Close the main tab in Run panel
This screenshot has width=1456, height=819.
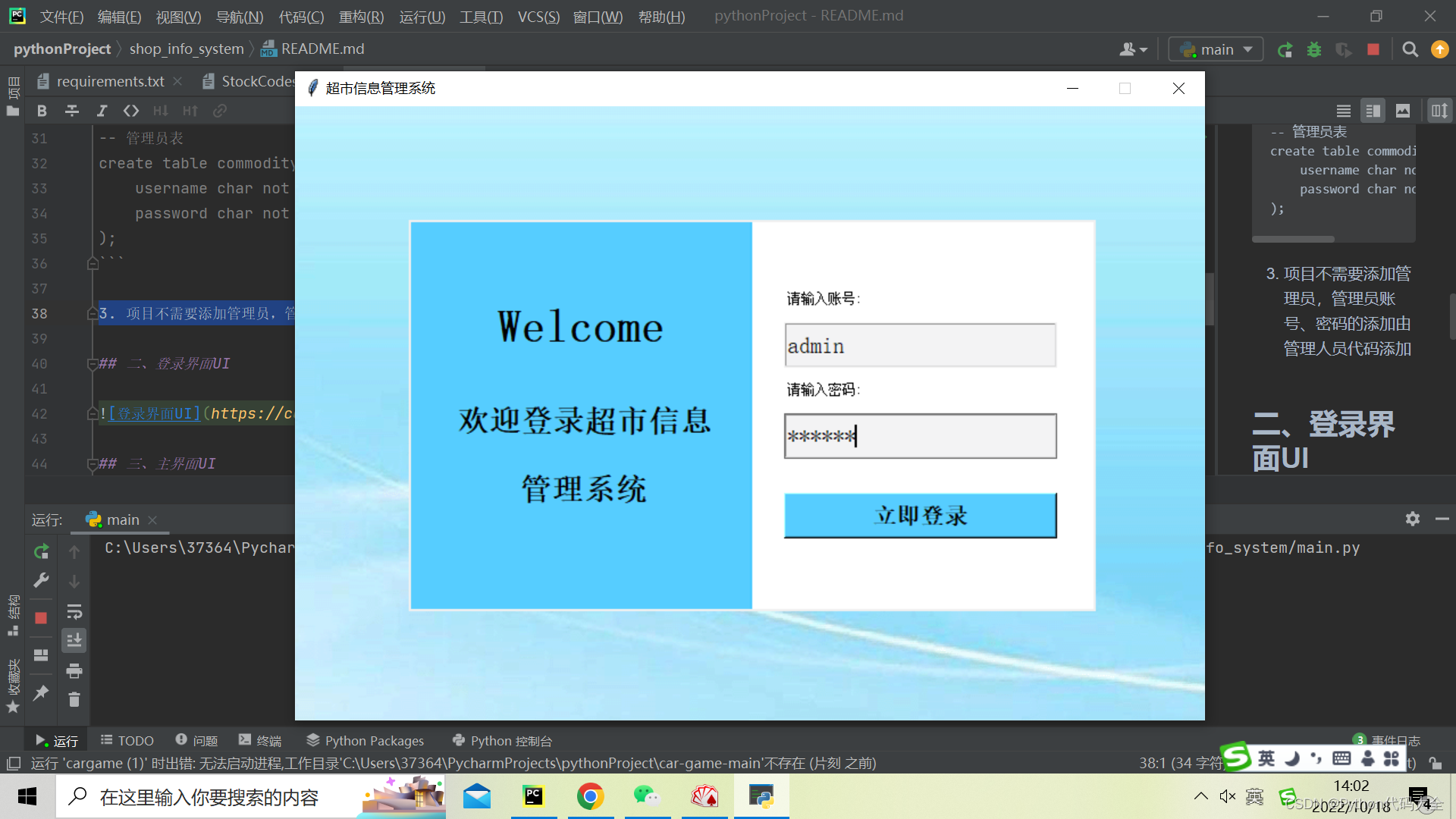coord(152,519)
